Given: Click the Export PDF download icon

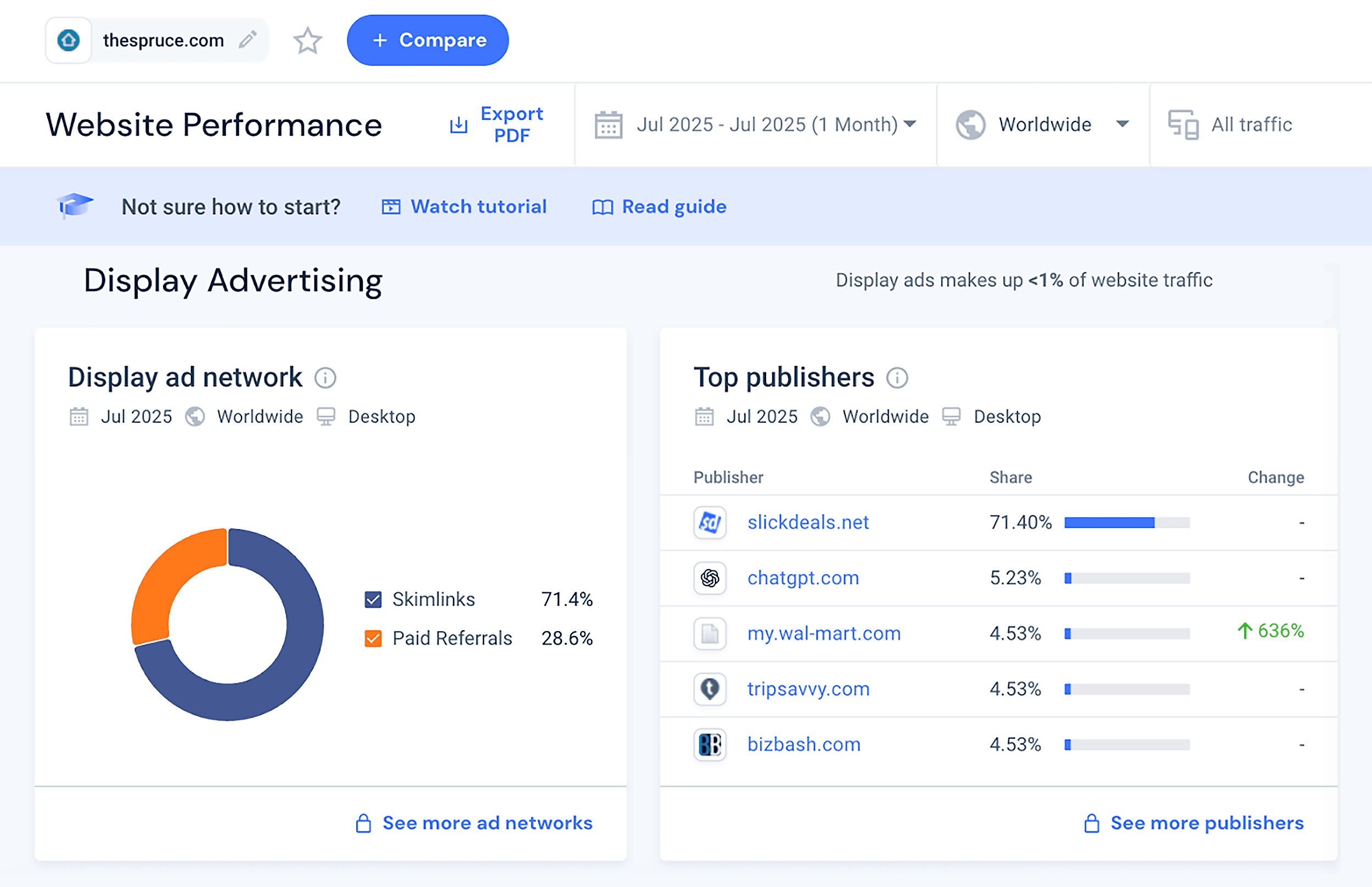Looking at the screenshot, I should pos(458,125).
